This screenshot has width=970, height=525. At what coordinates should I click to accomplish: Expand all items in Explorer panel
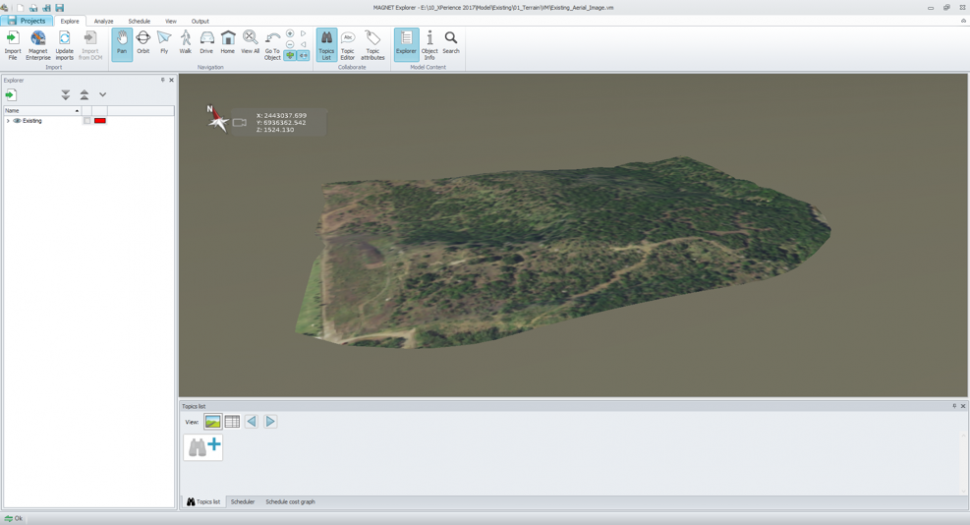click(x=66, y=95)
